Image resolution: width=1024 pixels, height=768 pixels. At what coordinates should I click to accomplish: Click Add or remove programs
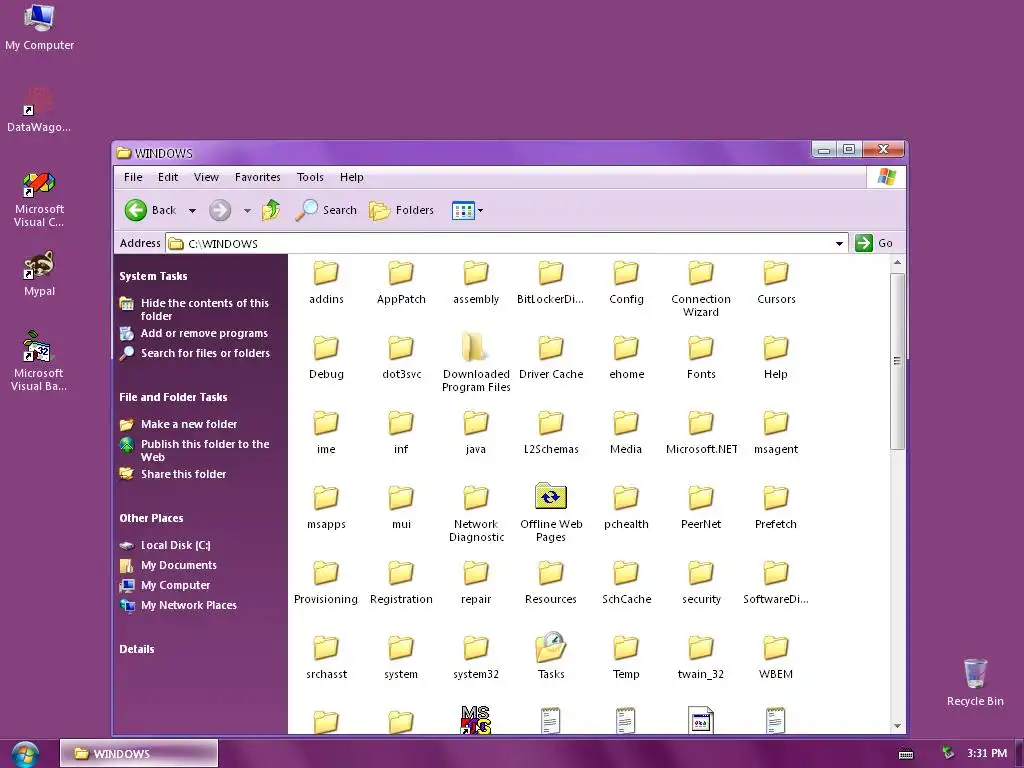click(194, 333)
